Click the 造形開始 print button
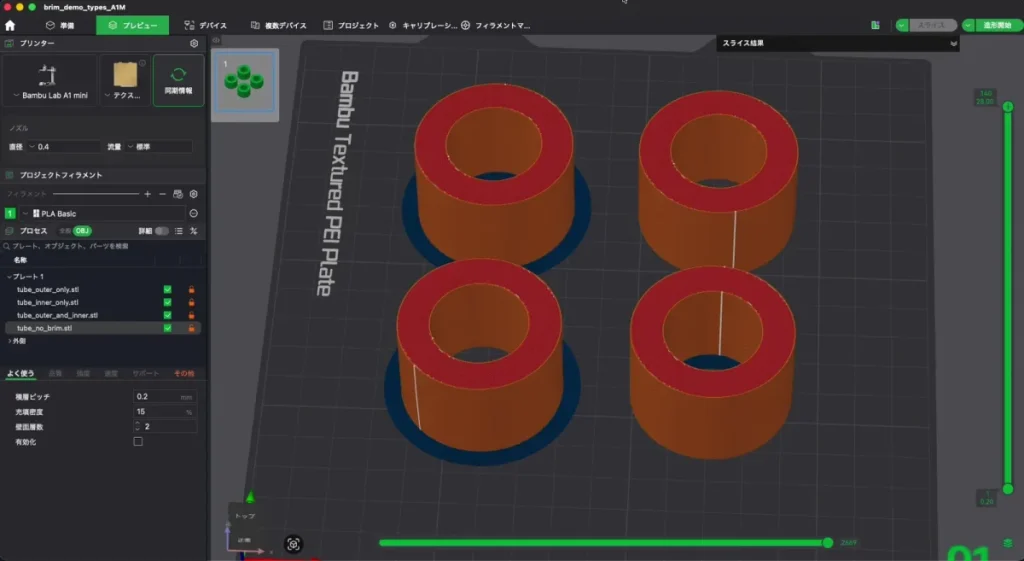1024x561 pixels. pos(997,25)
